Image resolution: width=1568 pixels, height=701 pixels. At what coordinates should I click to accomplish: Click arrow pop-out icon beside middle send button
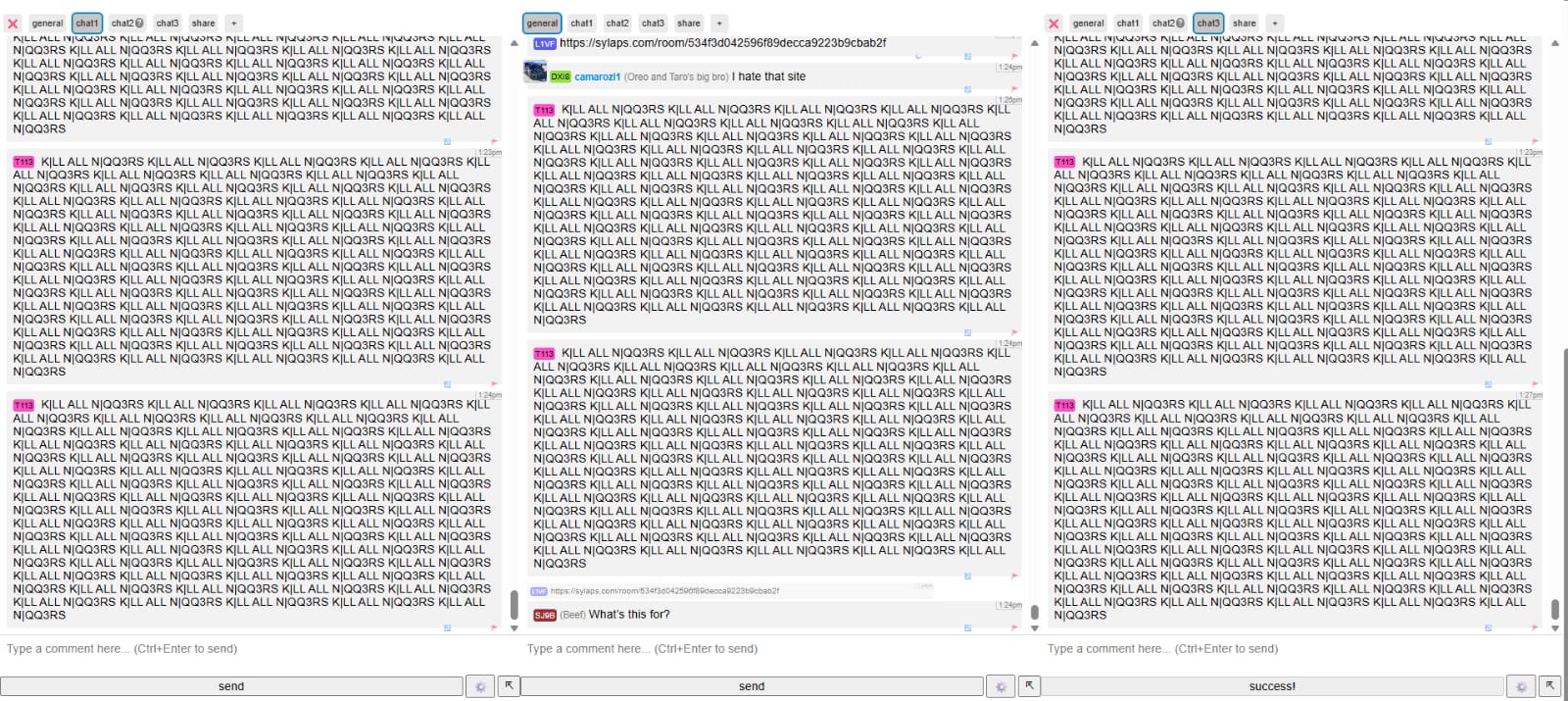coord(1029,686)
